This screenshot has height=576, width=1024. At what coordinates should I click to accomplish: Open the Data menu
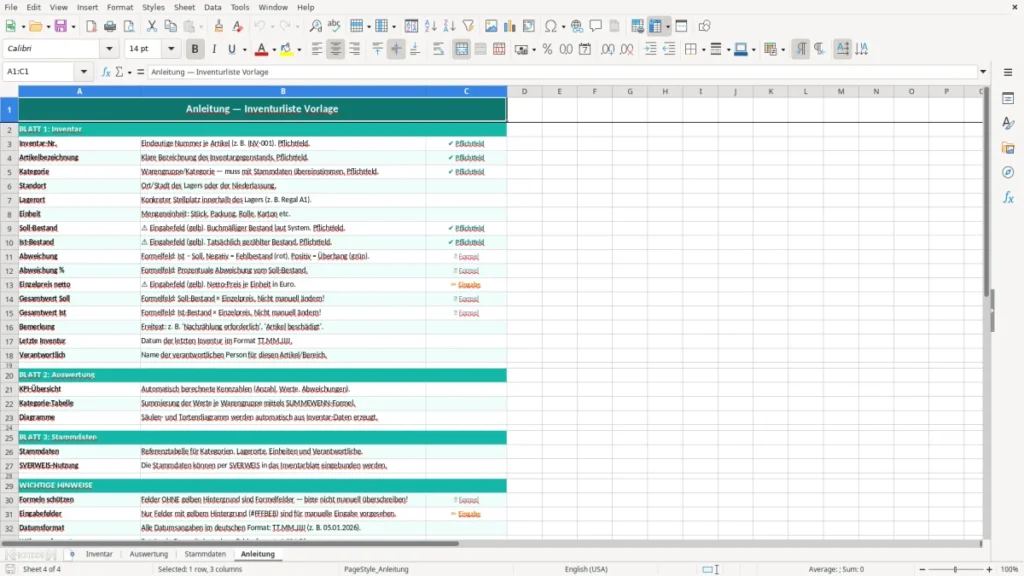tap(213, 7)
